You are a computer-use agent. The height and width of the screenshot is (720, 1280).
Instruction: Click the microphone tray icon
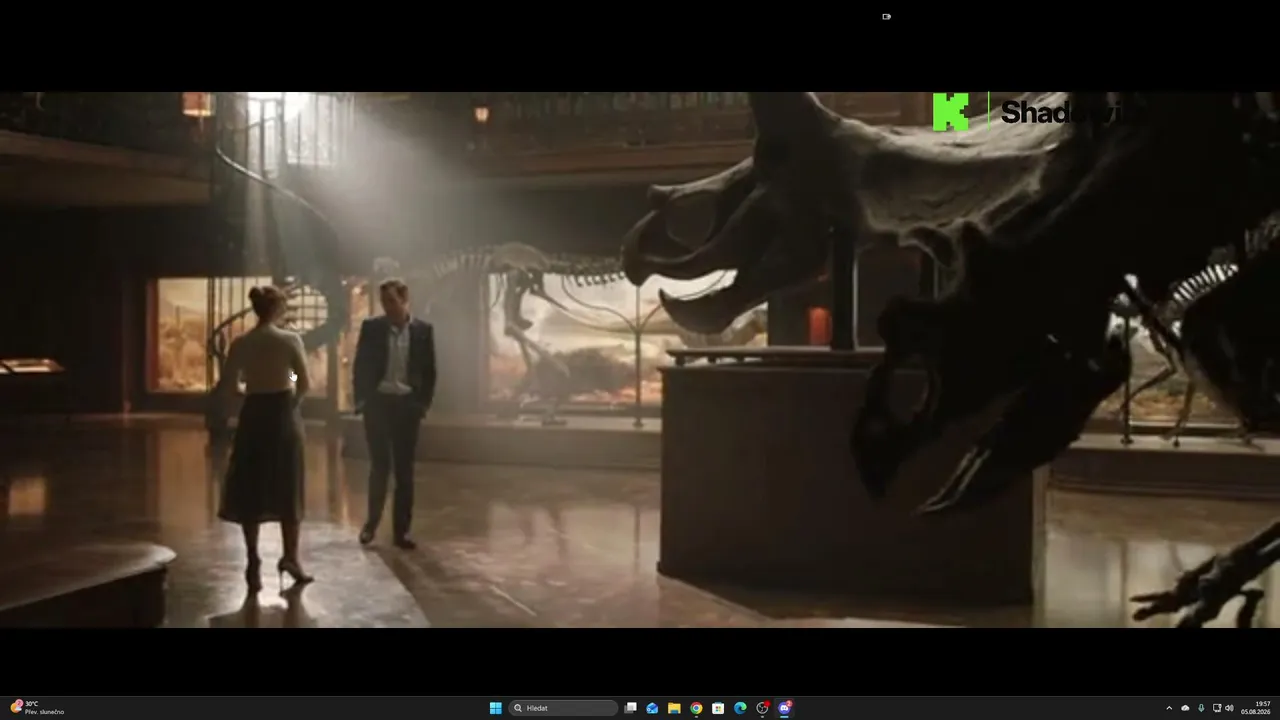[1201, 708]
